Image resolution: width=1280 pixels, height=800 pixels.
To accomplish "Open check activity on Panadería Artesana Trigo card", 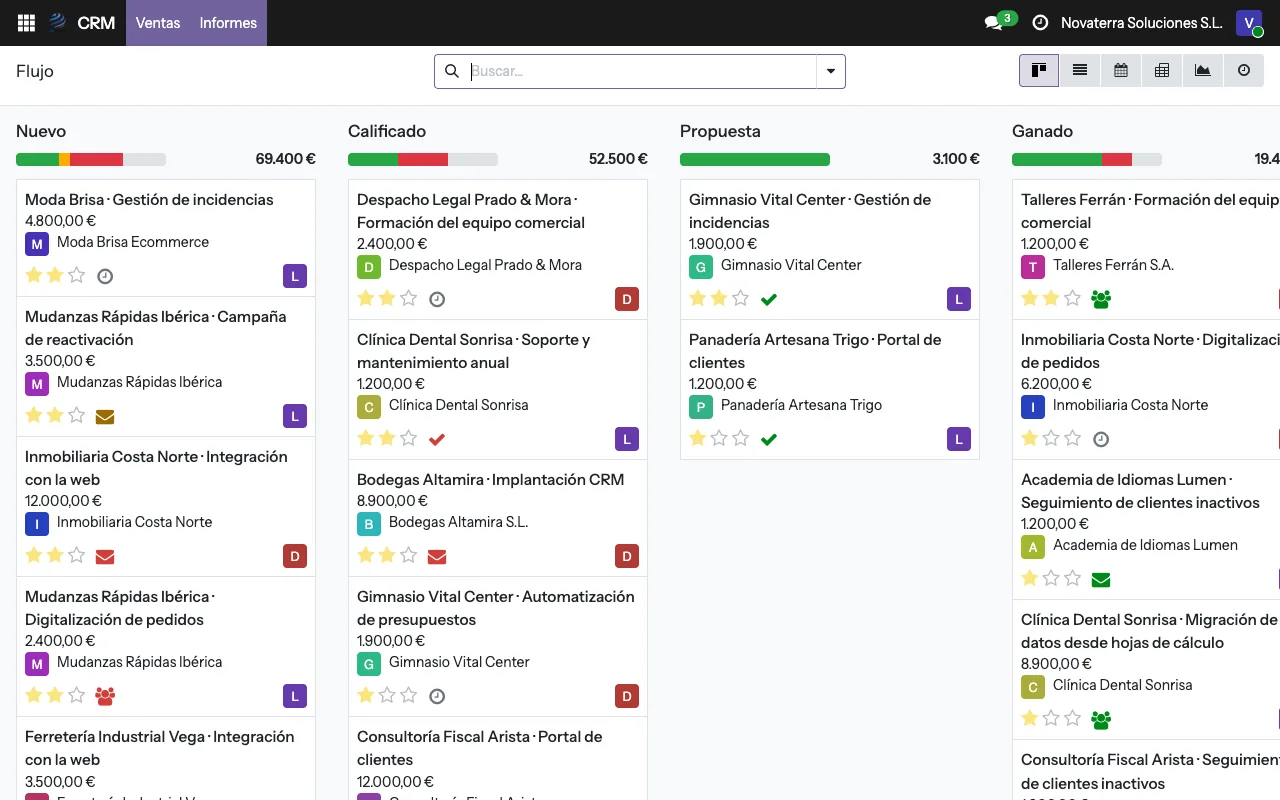I will pyautogui.click(x=769, y=439).
